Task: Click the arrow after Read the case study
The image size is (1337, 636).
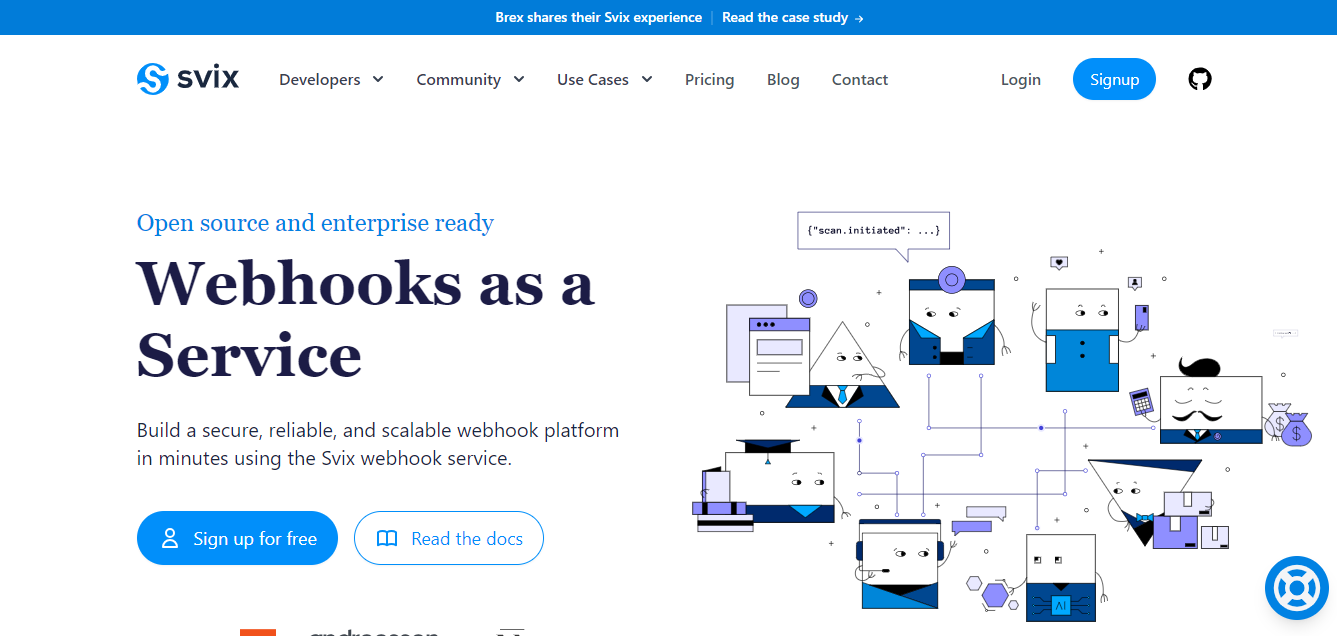Action: (x=859, y=18)
